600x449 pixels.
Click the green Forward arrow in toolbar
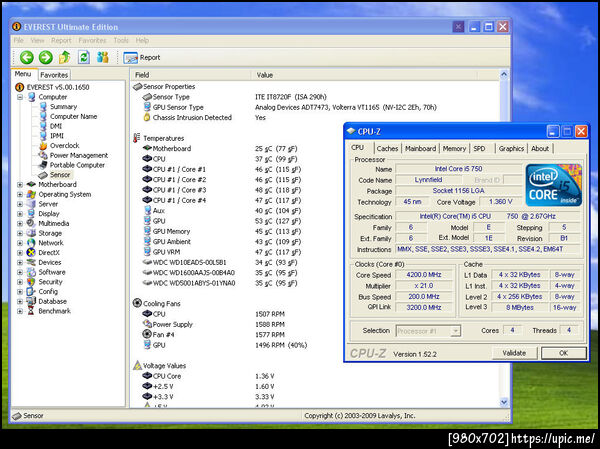tap(45, 57)
